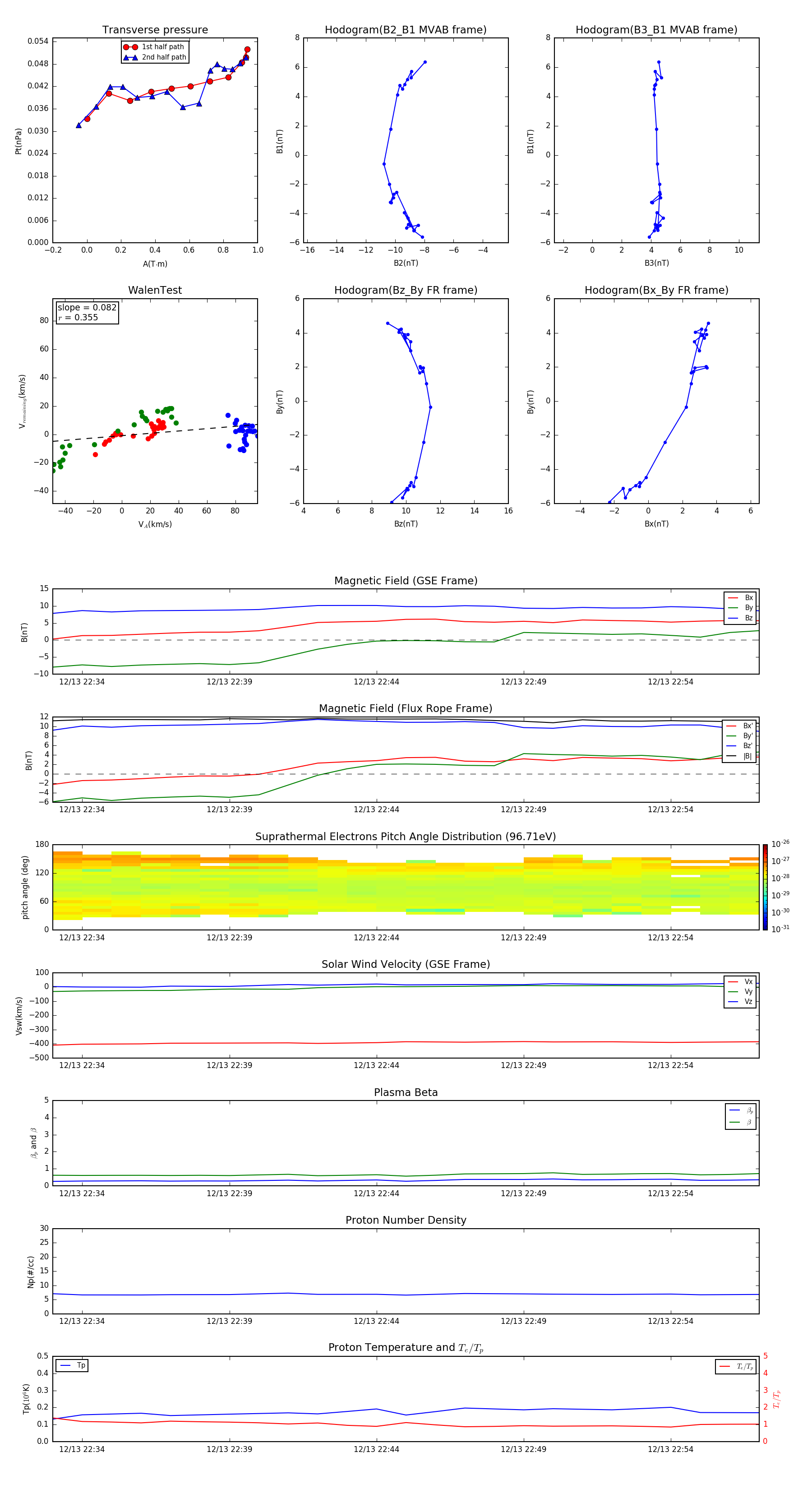
Task: Click the "WalenTest" plot title
Action: click(x=155, y=290)
